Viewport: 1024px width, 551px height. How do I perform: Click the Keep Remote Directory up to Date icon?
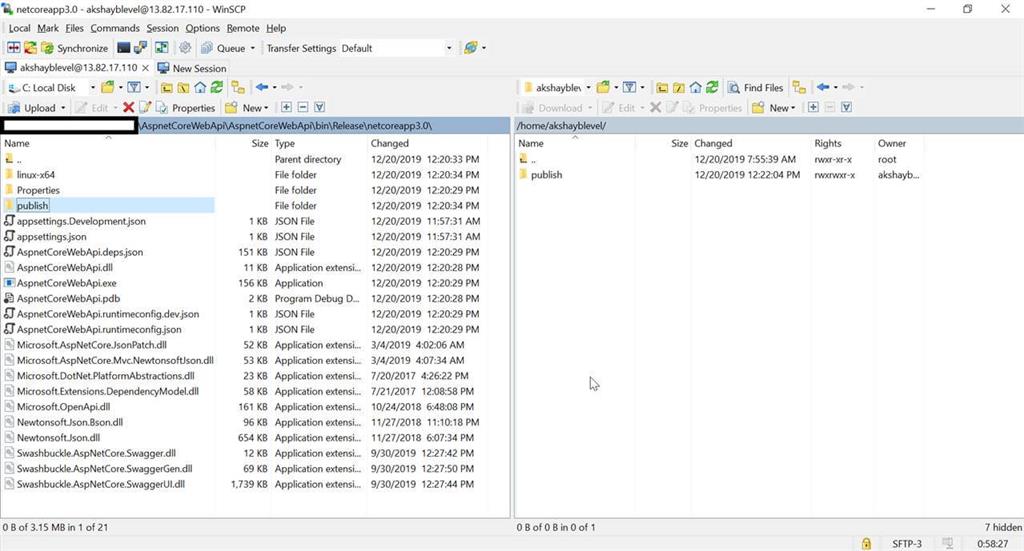point(30,48)
